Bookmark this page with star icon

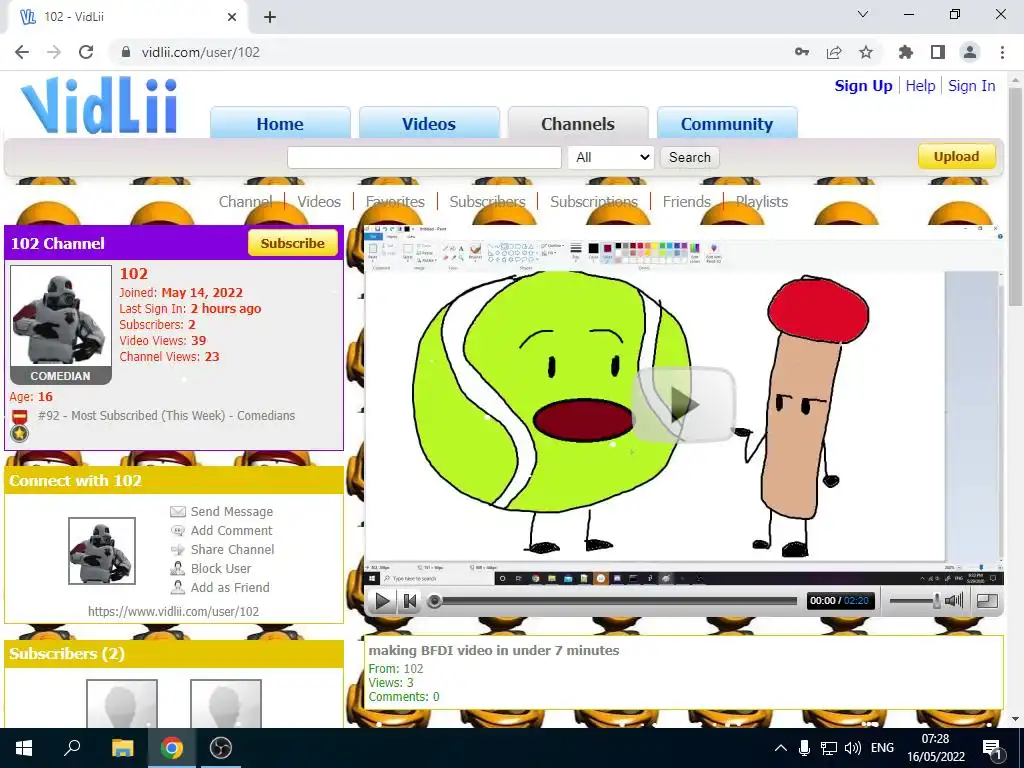coord(866,52)
